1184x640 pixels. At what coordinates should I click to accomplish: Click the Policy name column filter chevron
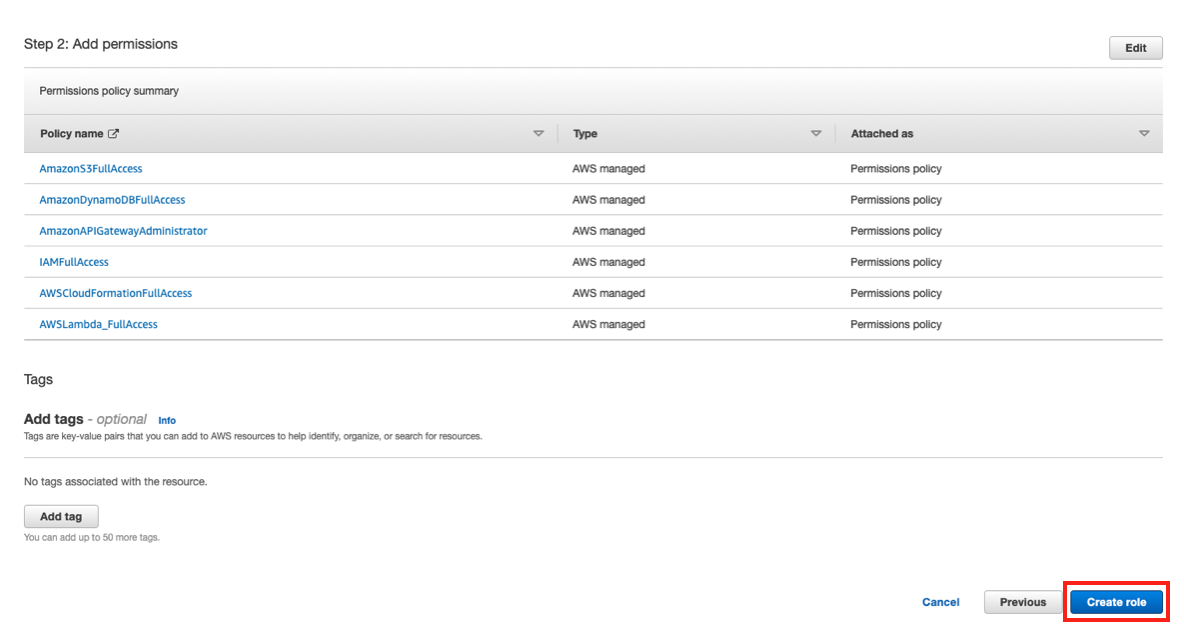pos(538,132)
